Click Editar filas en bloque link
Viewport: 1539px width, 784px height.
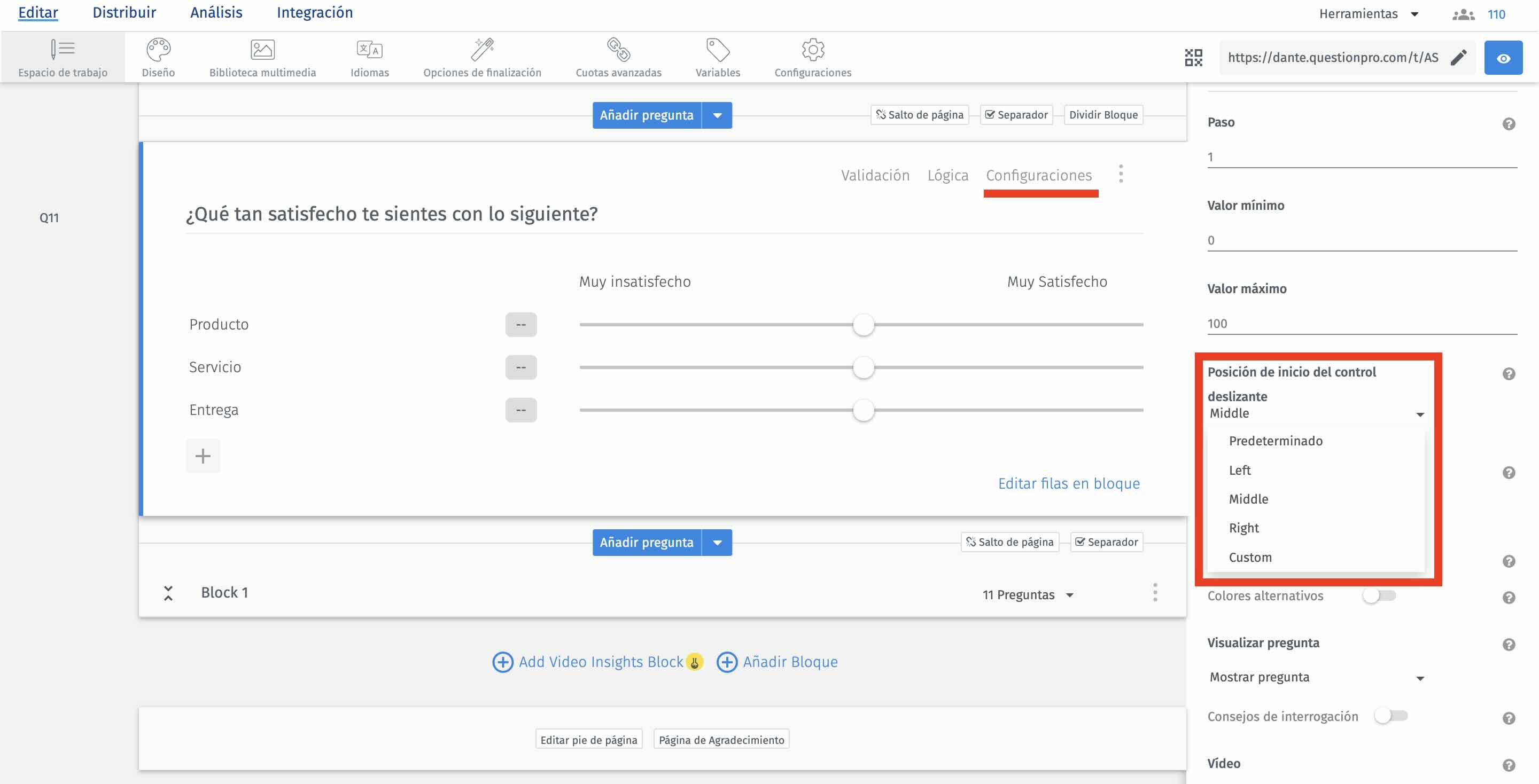pyautogui.click(x=1068, y=484)
